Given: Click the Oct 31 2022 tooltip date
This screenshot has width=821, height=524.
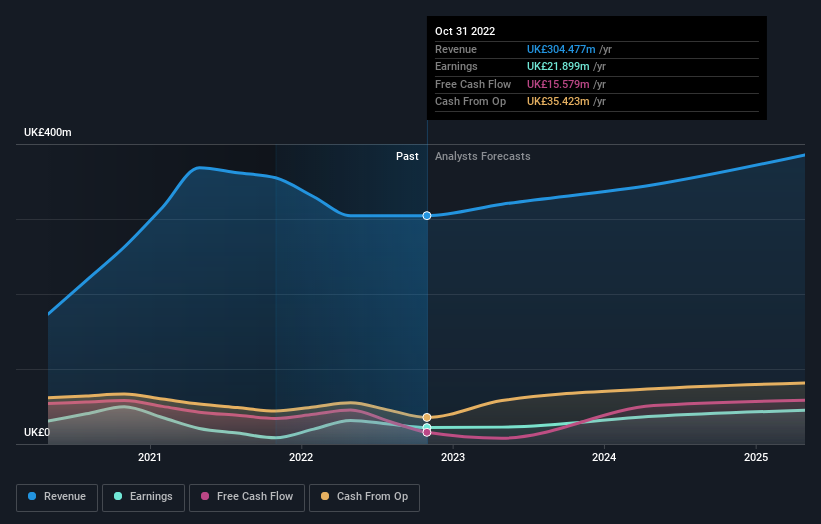Looking at the screenshot, I should [x=465, y=31].
